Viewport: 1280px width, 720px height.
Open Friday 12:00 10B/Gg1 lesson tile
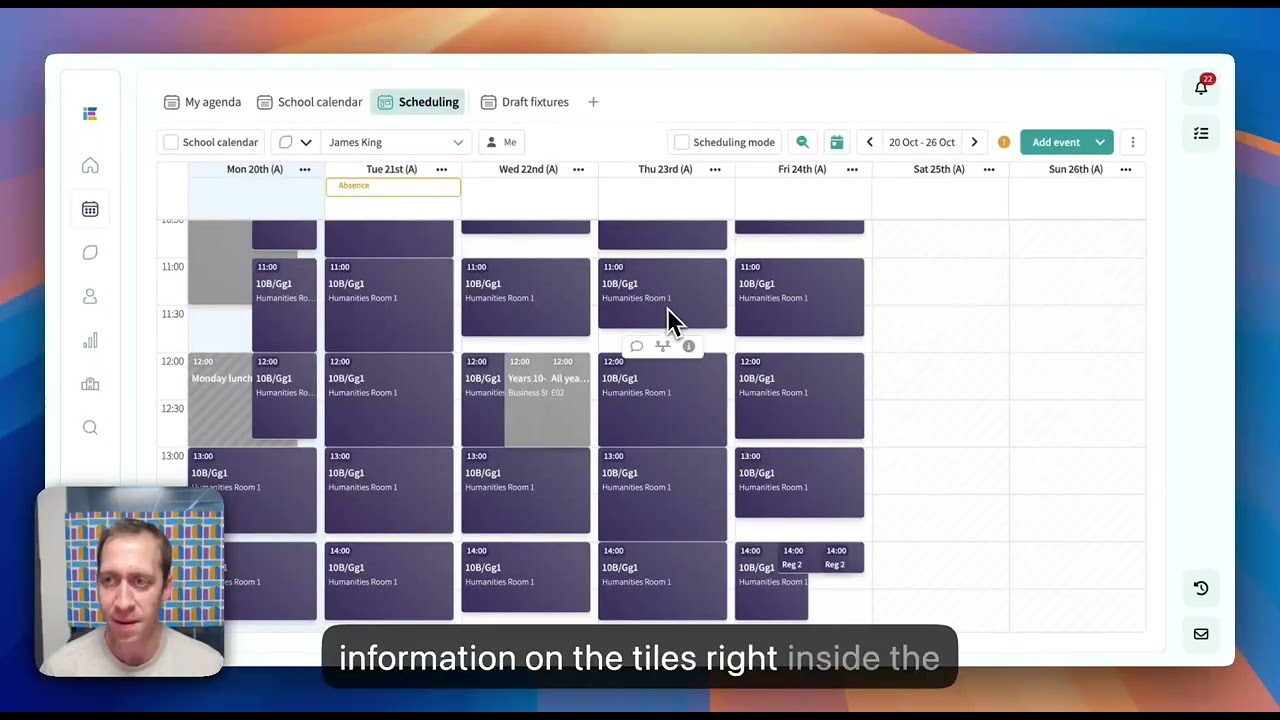coord(799,396)
